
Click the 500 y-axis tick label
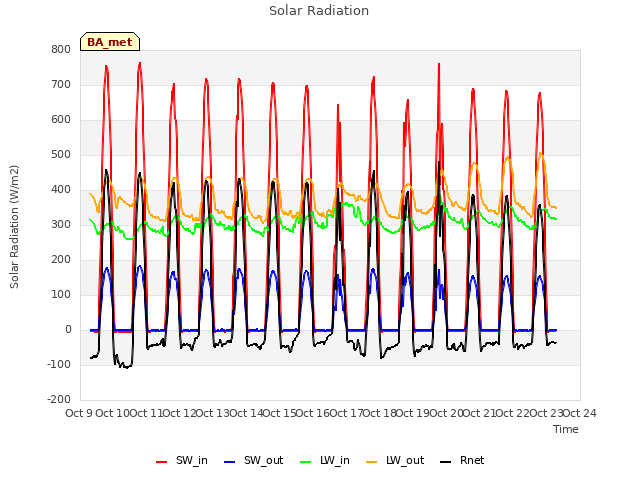pyautogui.click(x=61, y=155)
